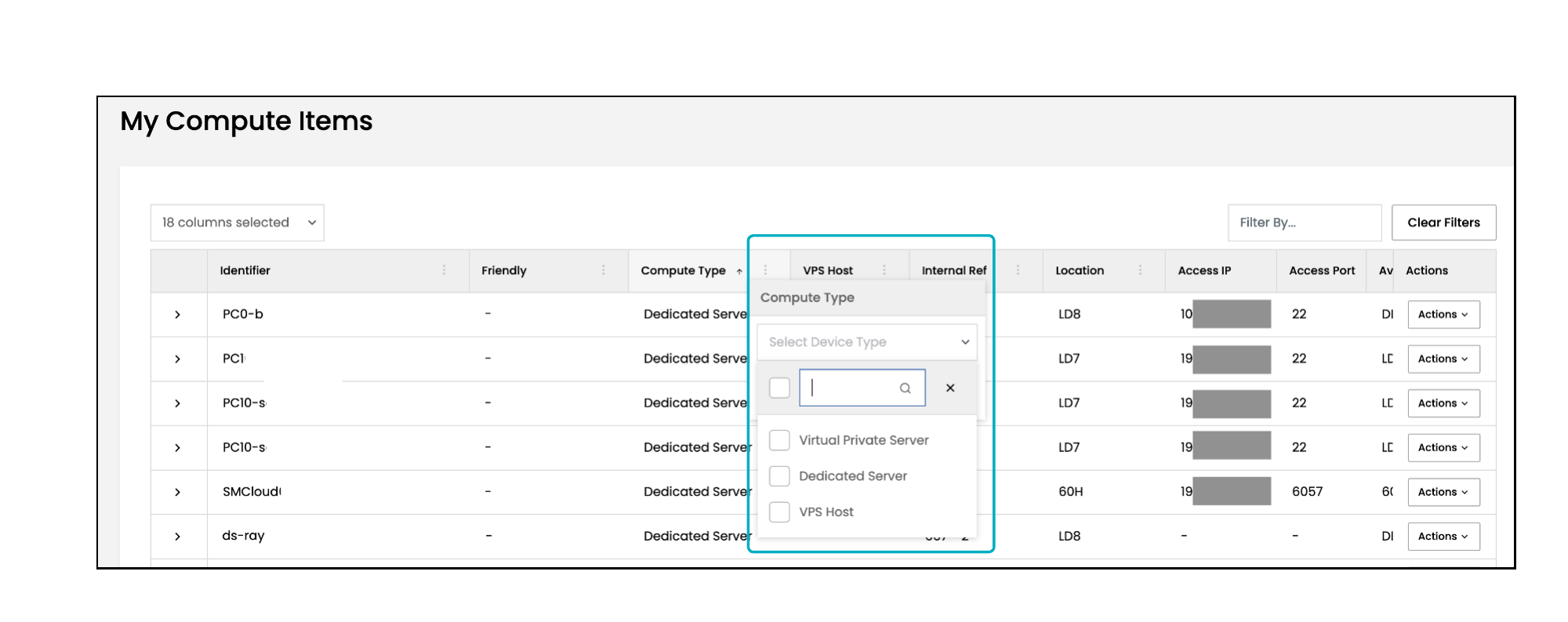
Task: Open the Compute Type column menu dots
Action: 765,270
